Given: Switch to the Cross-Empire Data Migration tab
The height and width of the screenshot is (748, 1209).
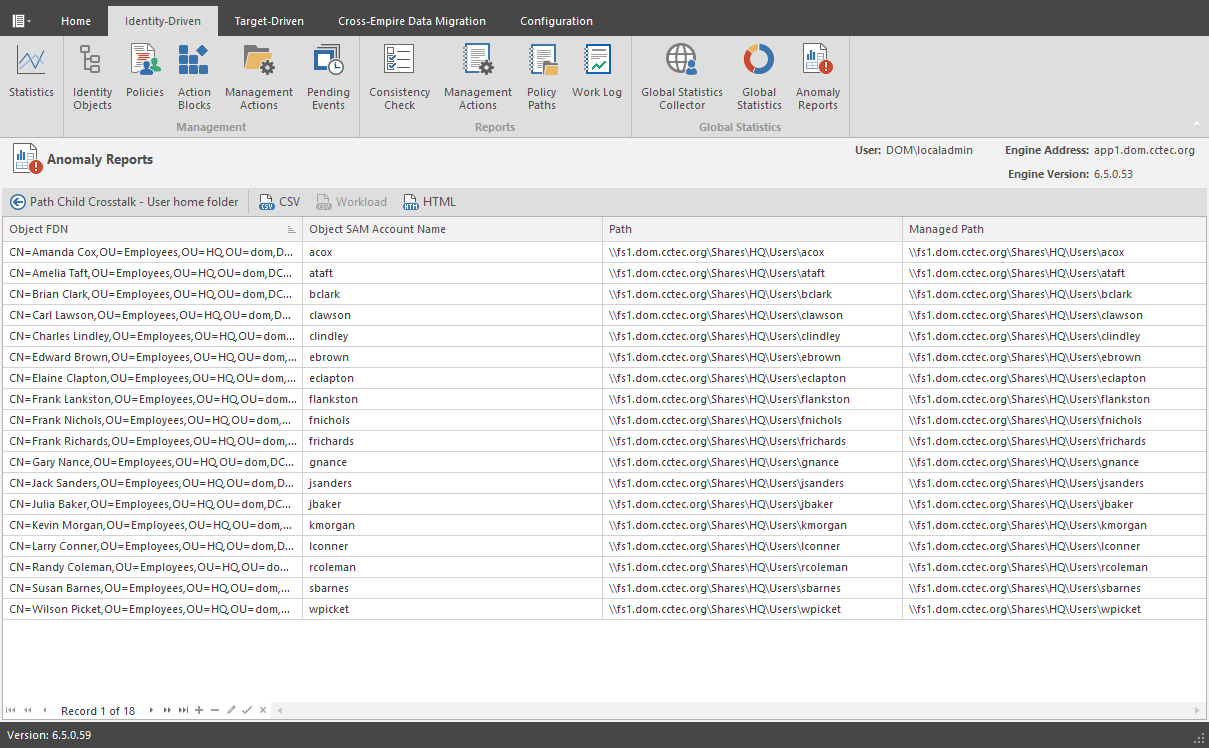Looking at the screenshot, I should coord(412,21).
